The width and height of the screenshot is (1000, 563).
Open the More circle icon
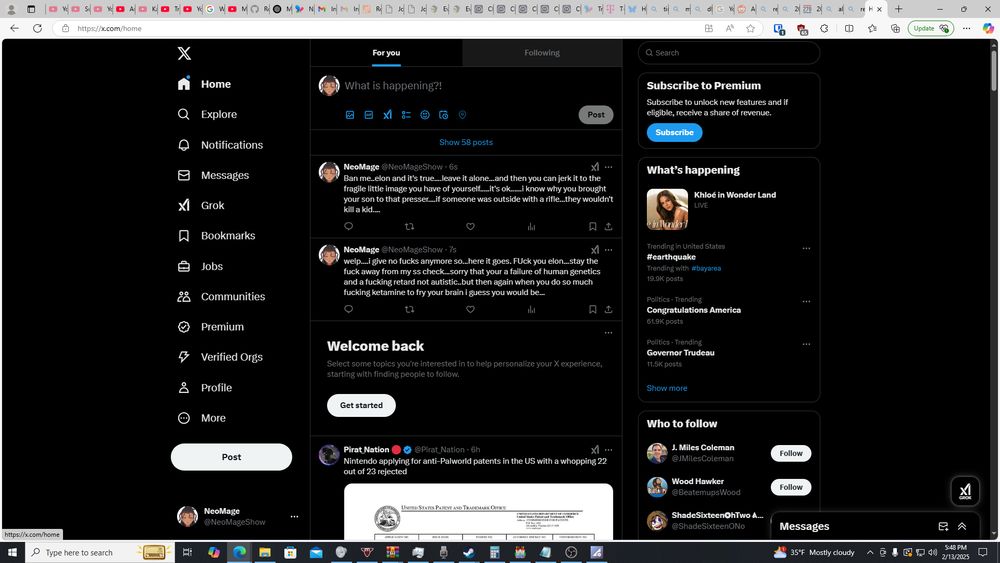click(x=184, y=418)
